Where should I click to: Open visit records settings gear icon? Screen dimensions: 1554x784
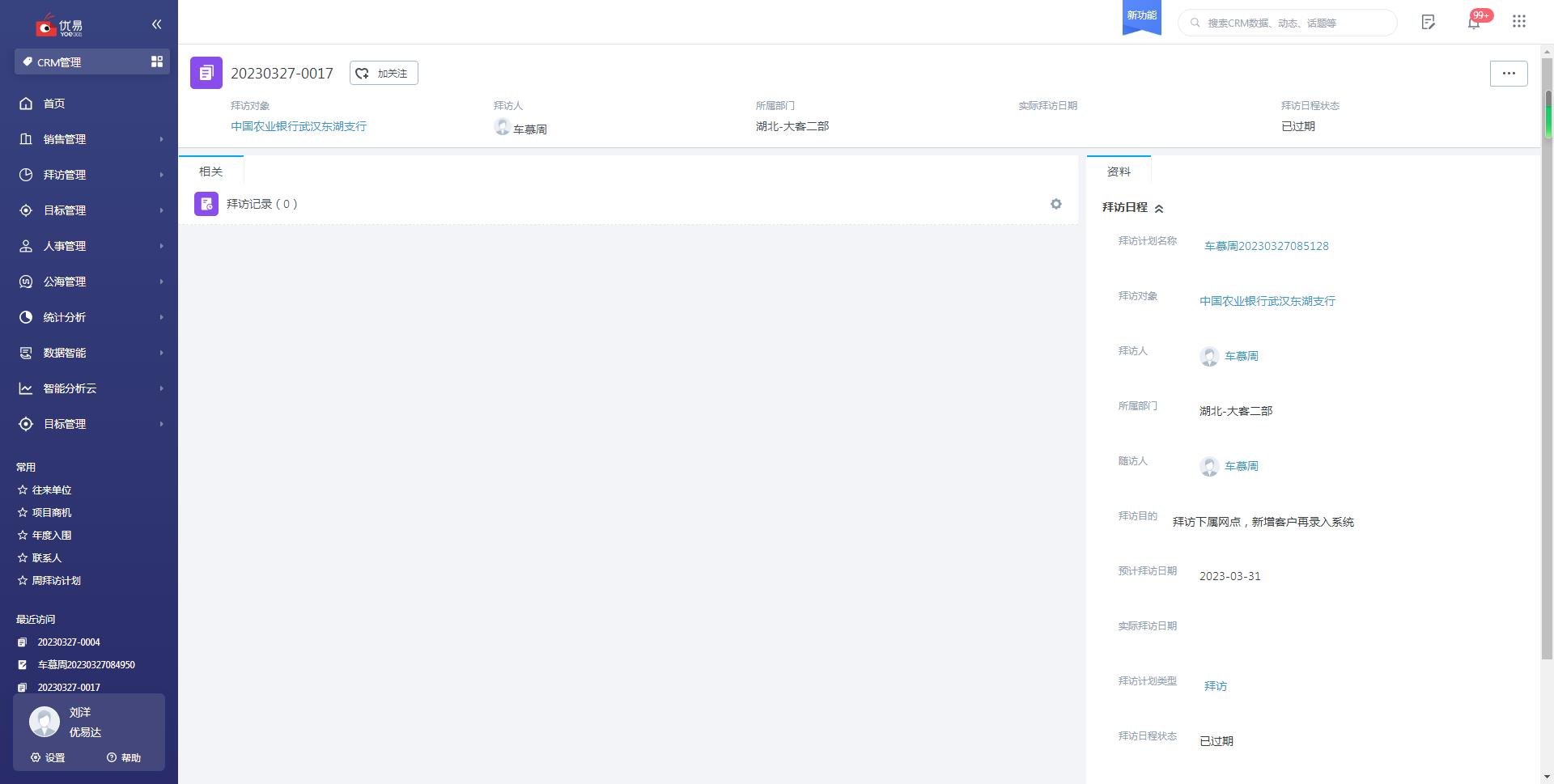coord(1055,204)
